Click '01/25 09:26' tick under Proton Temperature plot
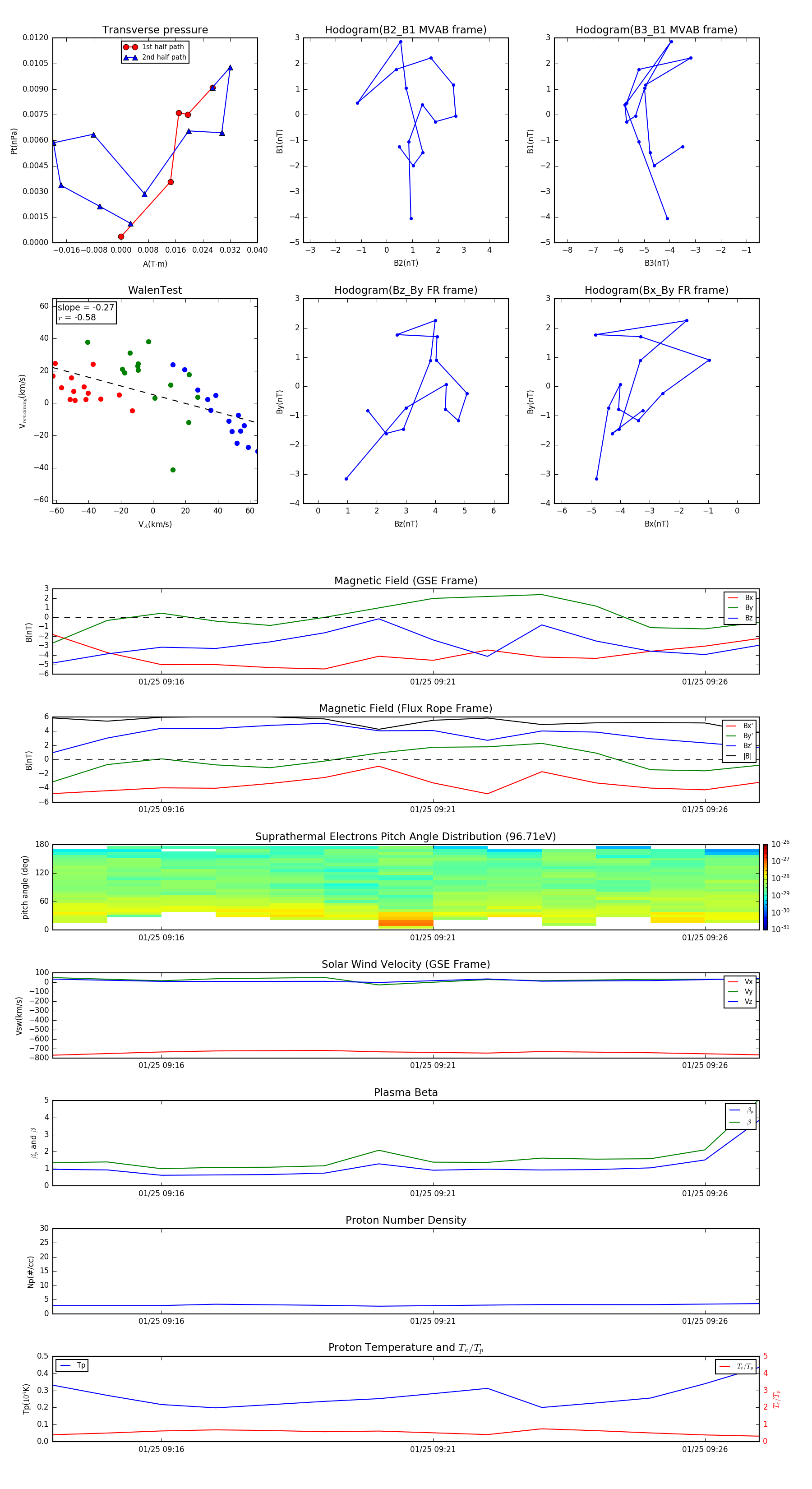Image resolution: width=812 pixels, height=1489 pixels. tap(705, 1449)
